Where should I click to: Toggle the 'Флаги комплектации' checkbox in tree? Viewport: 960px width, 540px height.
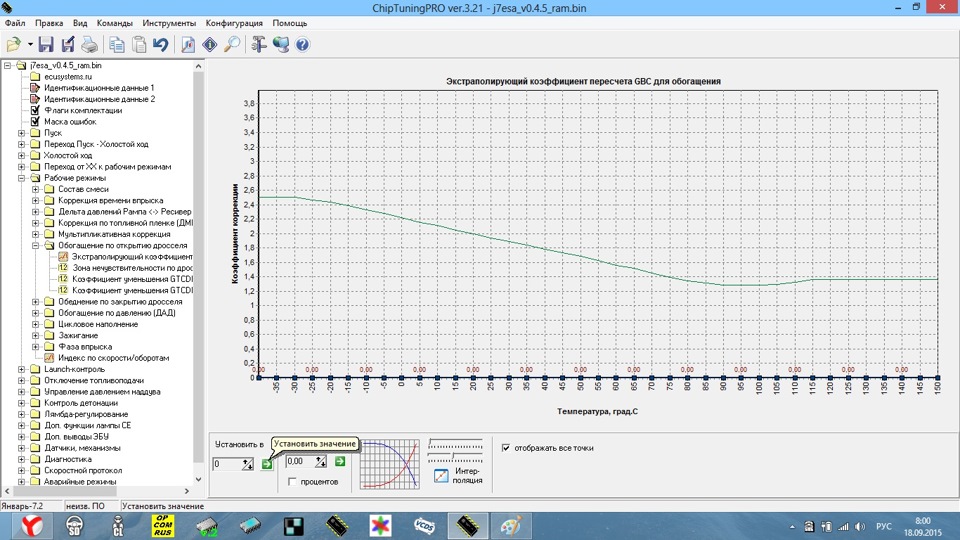click(x=35, y=110)
